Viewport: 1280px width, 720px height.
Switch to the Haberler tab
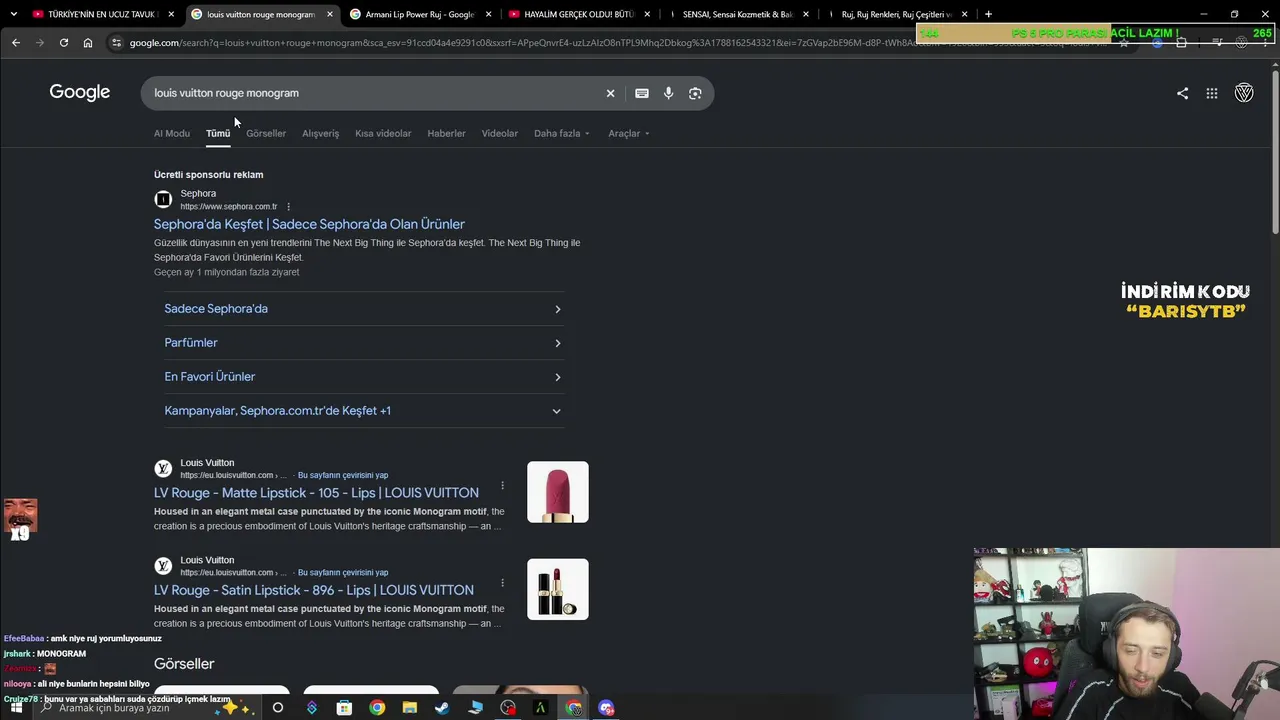click(x=446, y=133)
